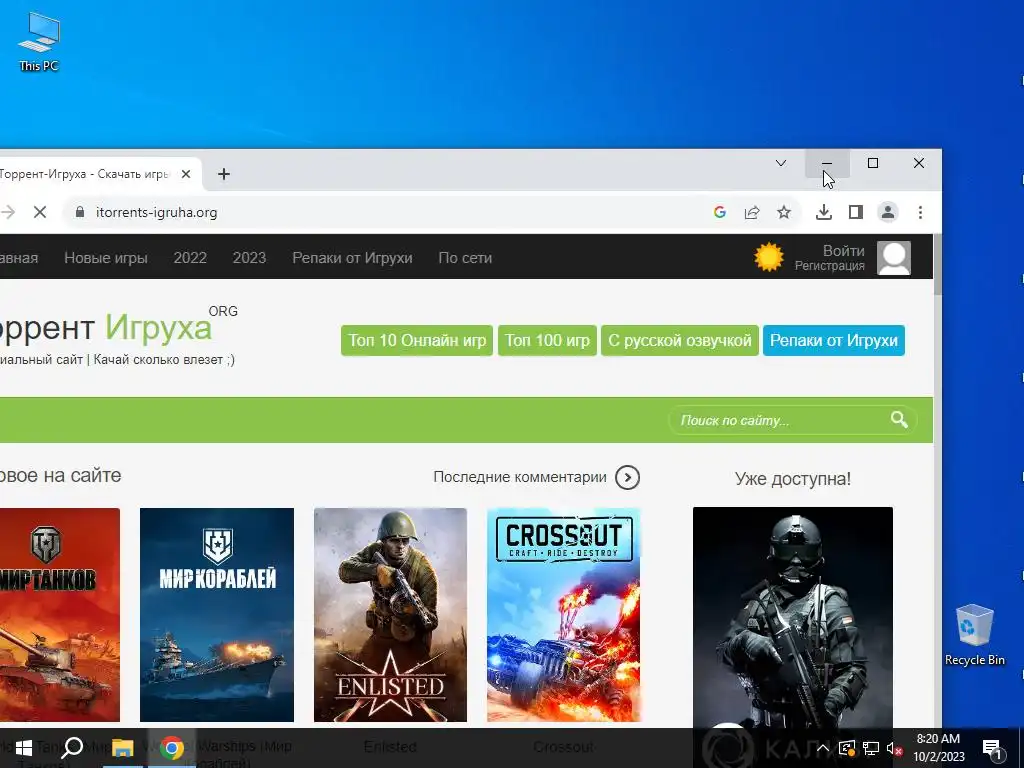Share this page using the share icon
Viewport: 1024px width, 768px height.
click(752, 212)
